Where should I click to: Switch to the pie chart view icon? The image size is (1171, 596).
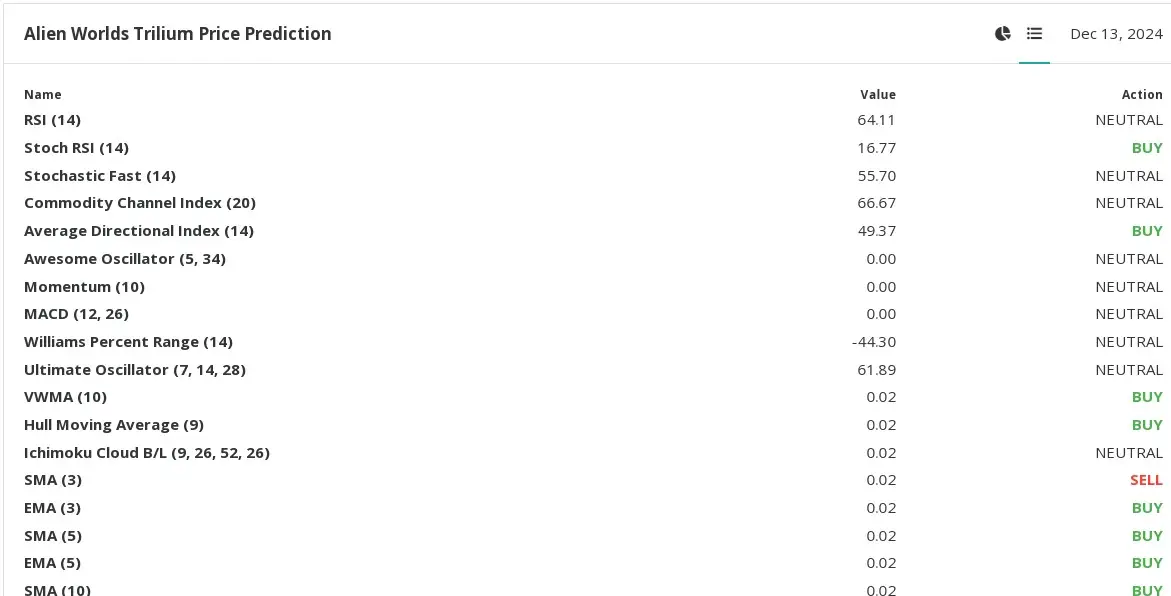[x=1002, y=34]
